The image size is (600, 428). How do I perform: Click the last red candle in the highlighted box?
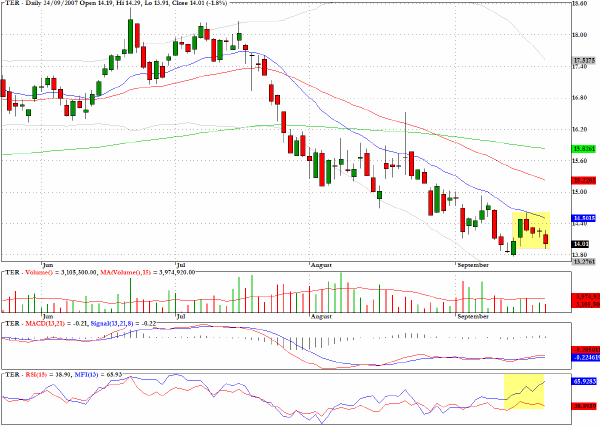click(x=546, y=239)
